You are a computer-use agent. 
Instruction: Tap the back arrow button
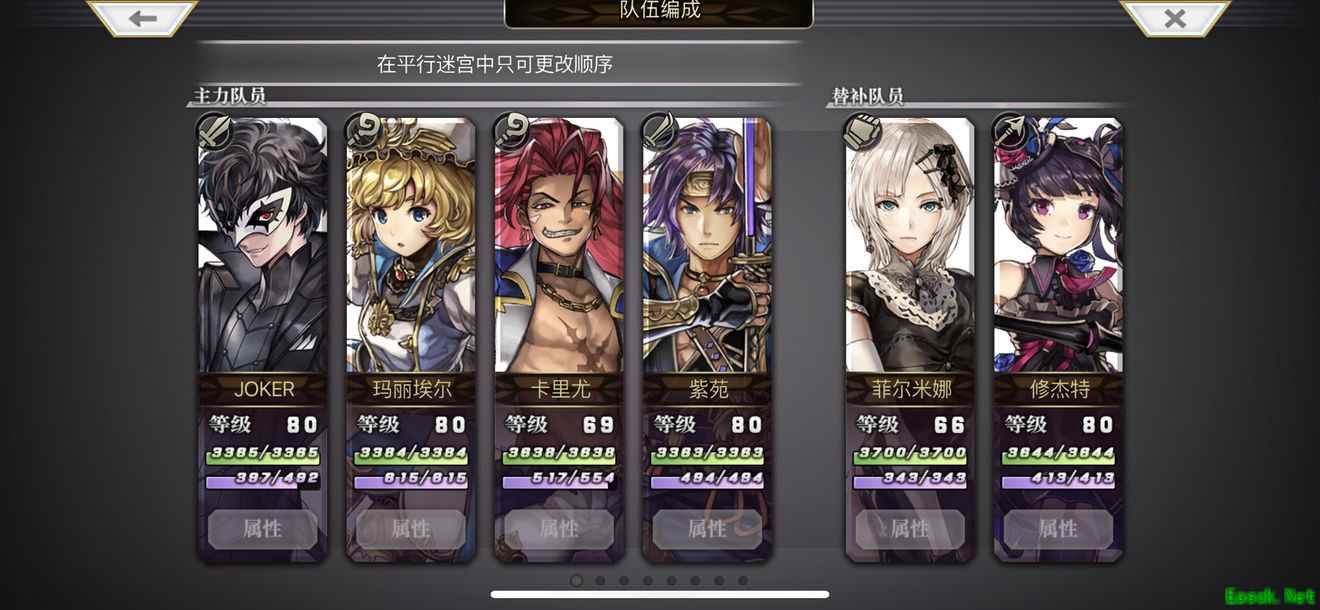point(143,18)
